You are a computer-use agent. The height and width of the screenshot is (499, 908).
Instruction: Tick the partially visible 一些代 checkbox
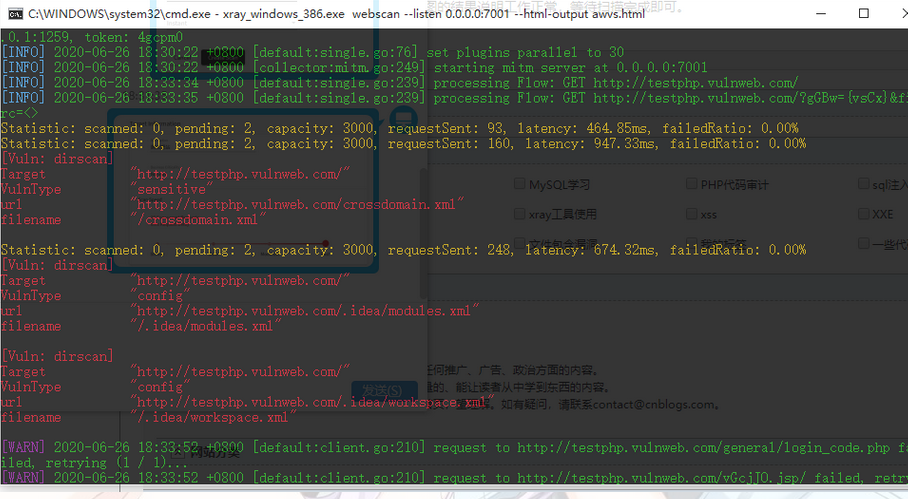click(x=863, y=243)
